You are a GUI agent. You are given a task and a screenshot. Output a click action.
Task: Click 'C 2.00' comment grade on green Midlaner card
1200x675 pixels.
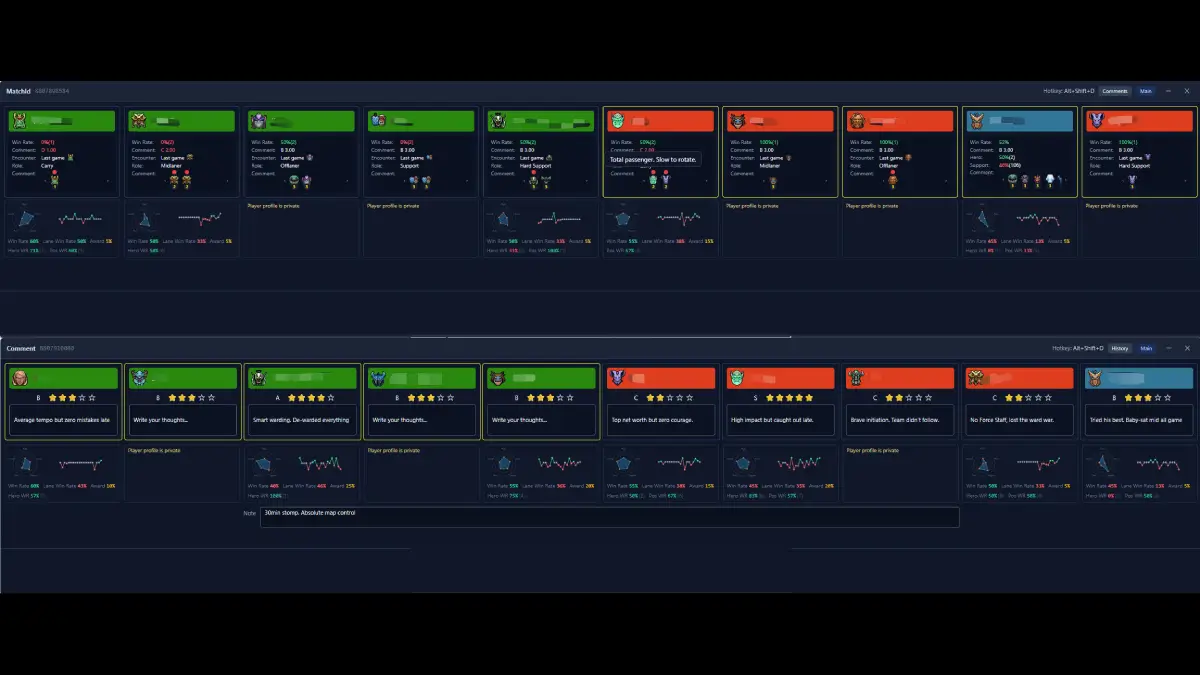point(170,149)
